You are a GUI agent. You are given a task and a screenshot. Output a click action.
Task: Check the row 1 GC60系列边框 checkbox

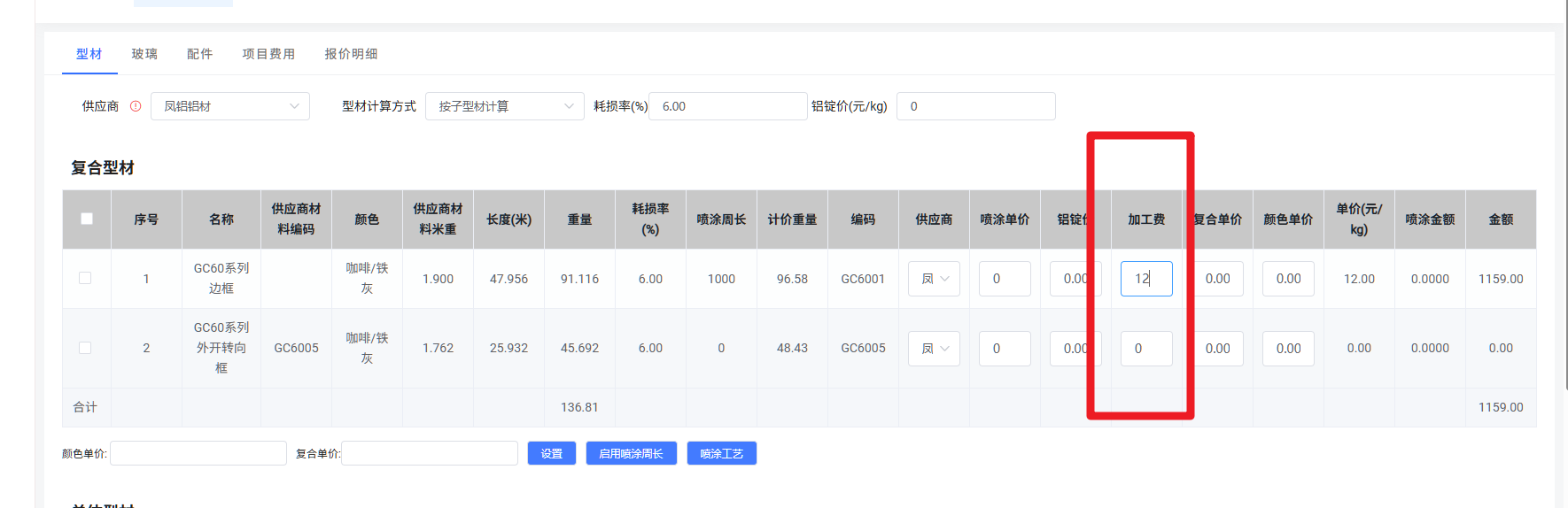tap(85, 278)
